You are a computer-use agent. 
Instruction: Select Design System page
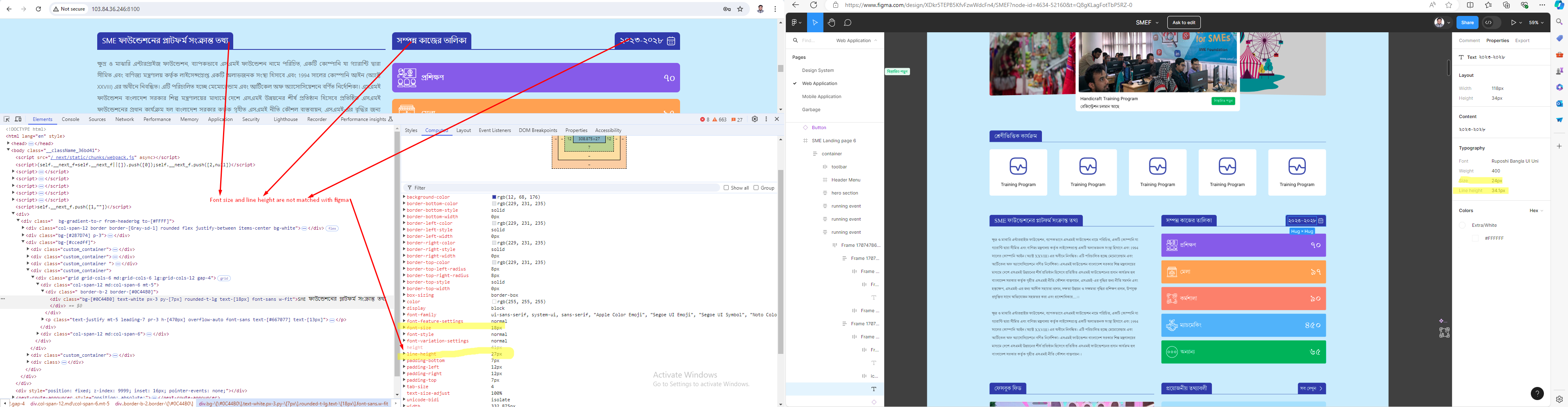pyautogui.click(x=818, y=71)
